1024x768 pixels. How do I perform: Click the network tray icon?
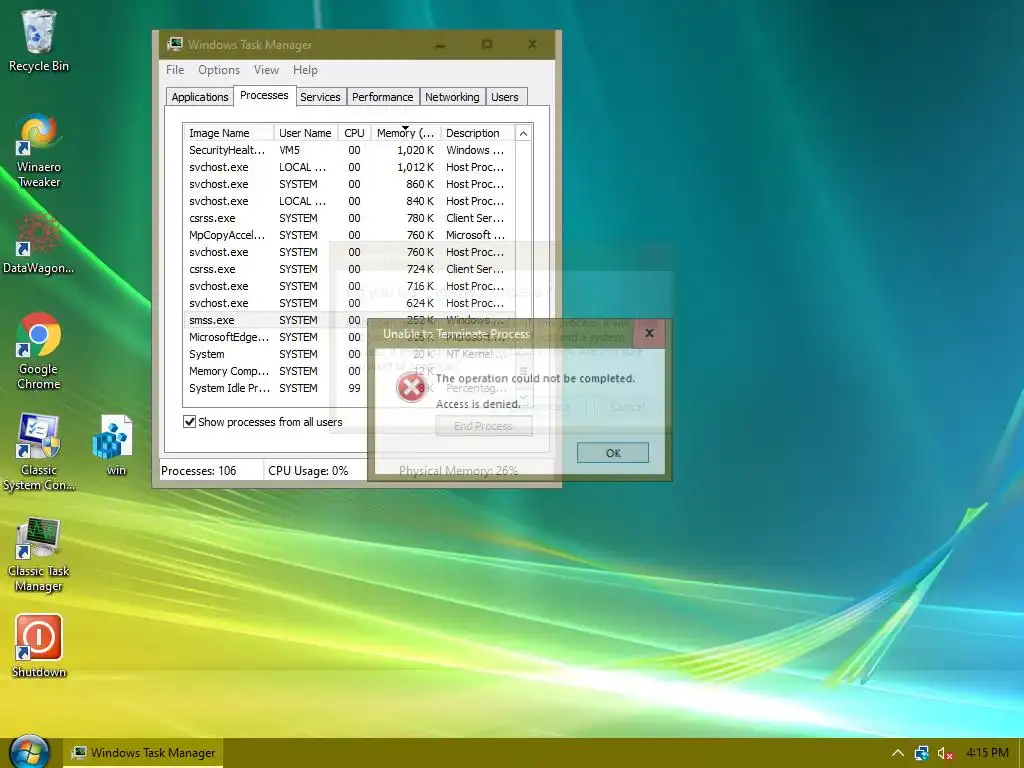point(921,753)
